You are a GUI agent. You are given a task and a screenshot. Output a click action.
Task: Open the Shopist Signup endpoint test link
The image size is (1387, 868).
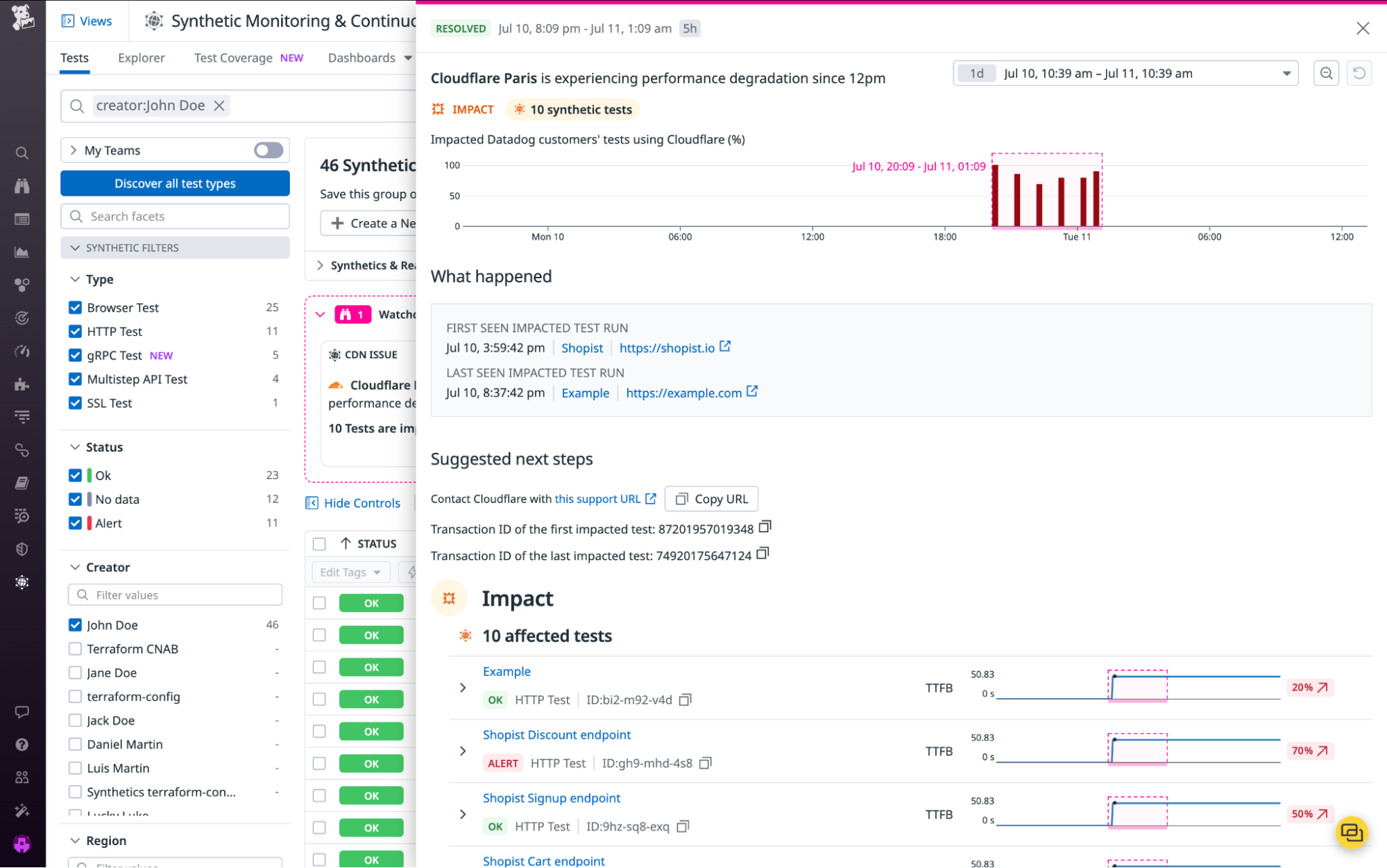tap(552, 798)
